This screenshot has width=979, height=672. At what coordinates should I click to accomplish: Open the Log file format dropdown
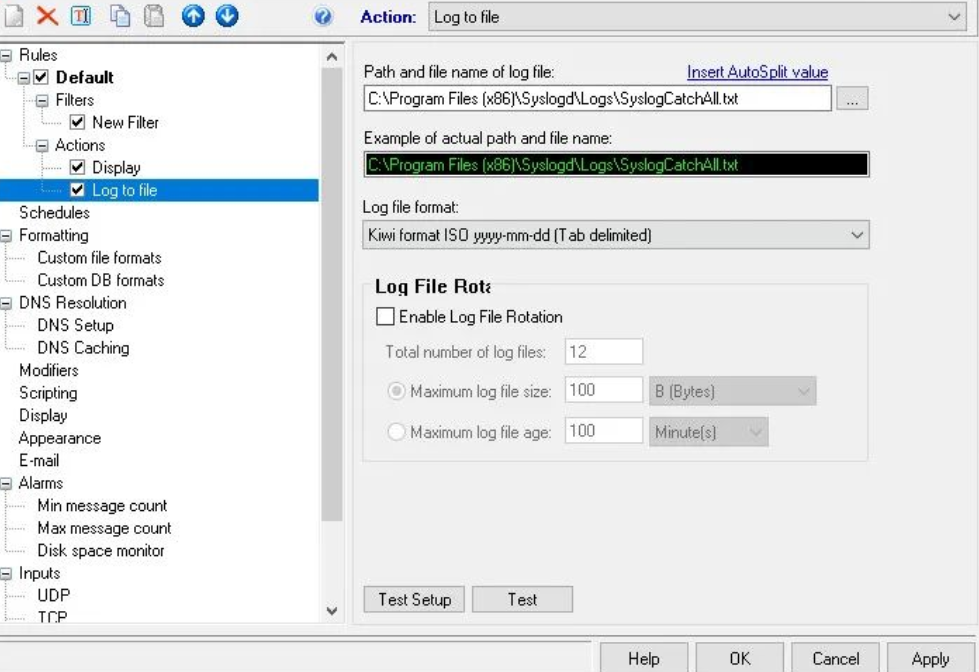point(616,235)
